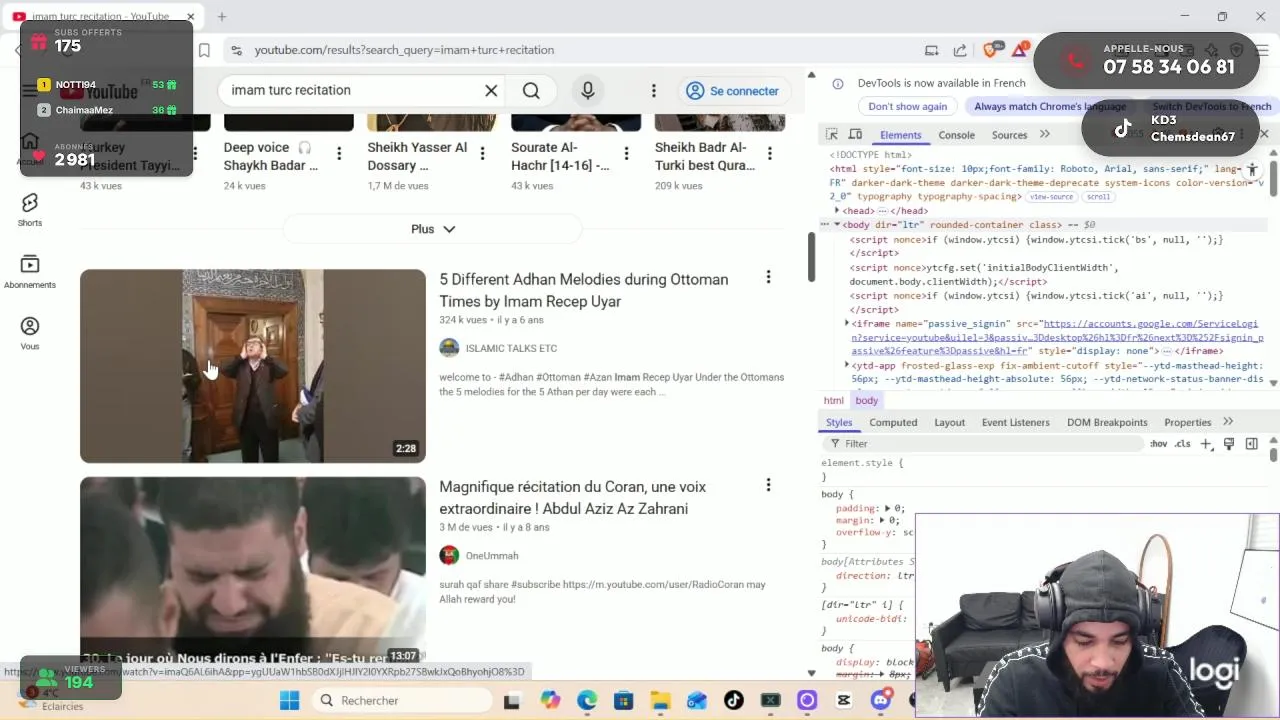Select the body breadcrumb in DevTools
The image size is (1280, 720).
[x=866, y=400]
